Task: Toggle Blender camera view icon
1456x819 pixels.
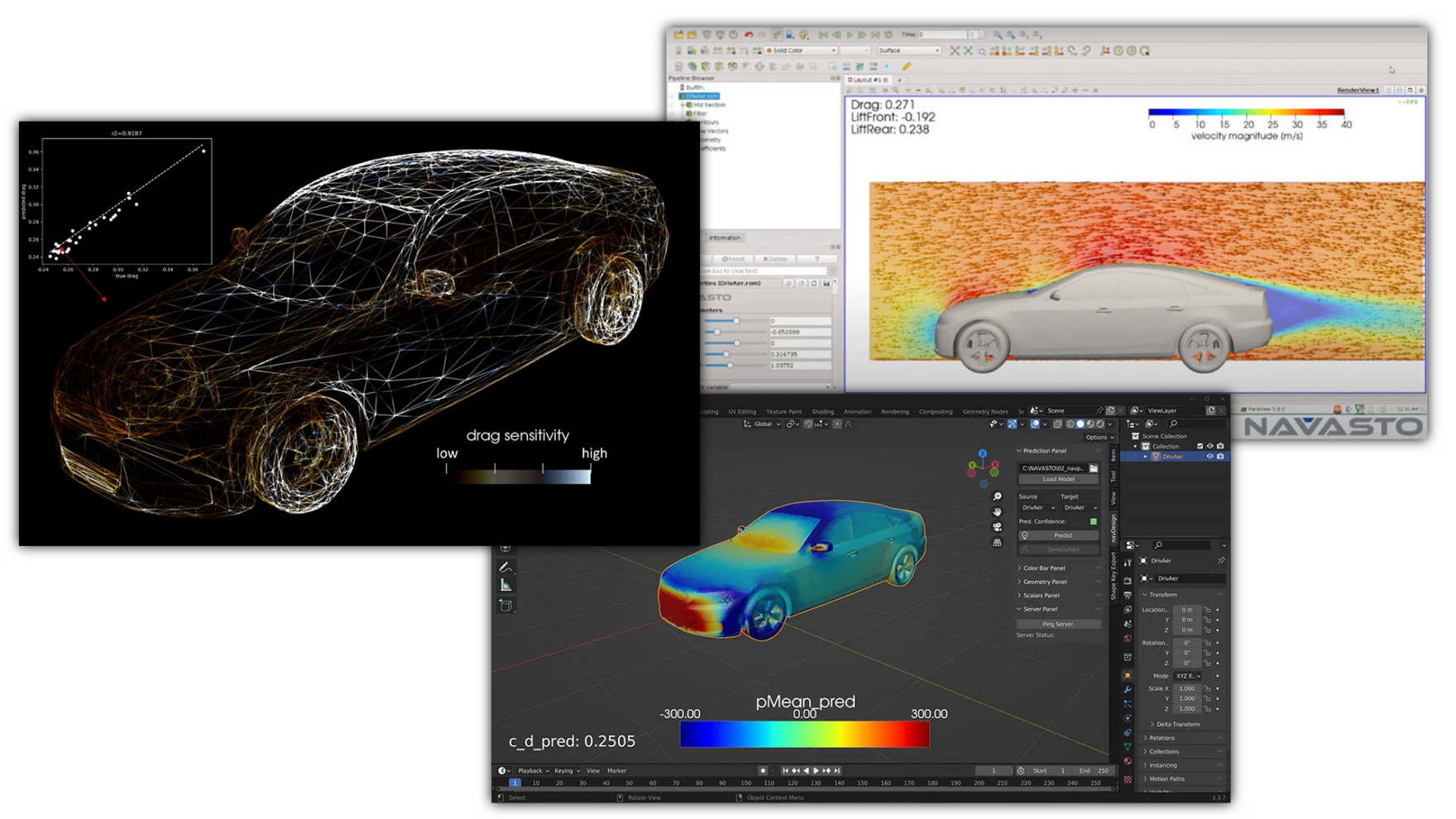Action: click(997, 527)
